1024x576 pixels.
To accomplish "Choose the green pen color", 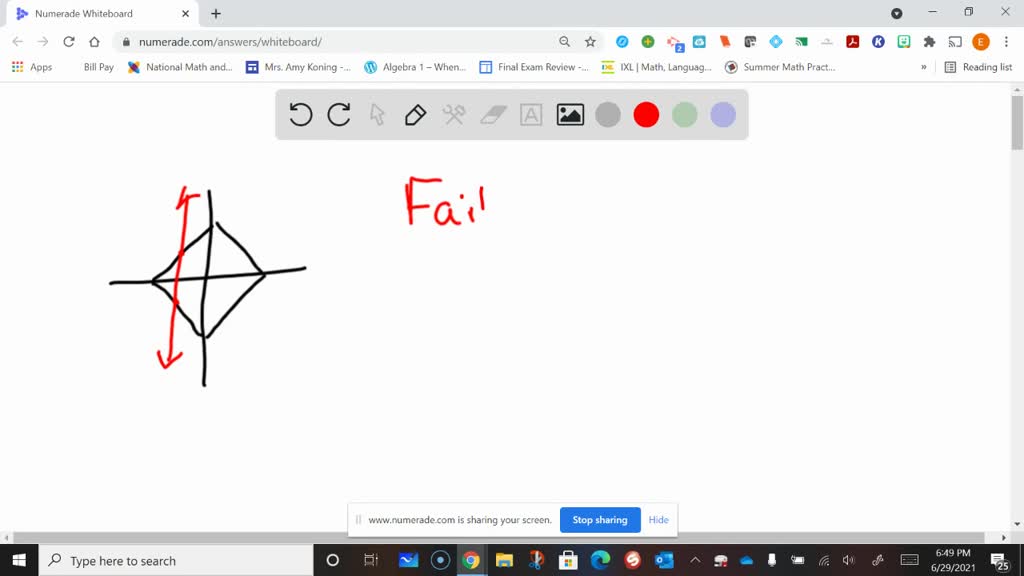I will [x=684, y=115].
